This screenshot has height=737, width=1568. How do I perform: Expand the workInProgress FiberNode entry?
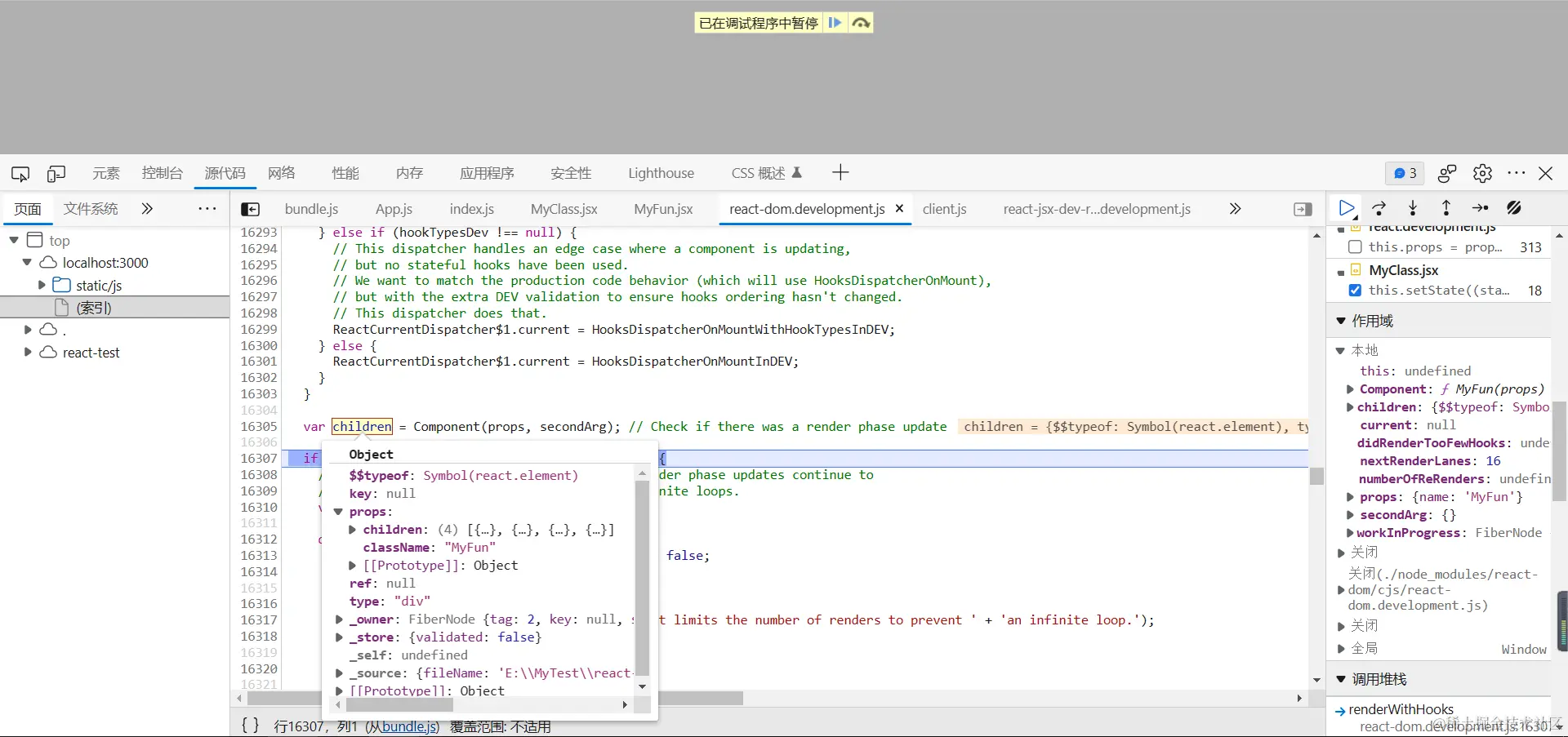[1350, 533]
